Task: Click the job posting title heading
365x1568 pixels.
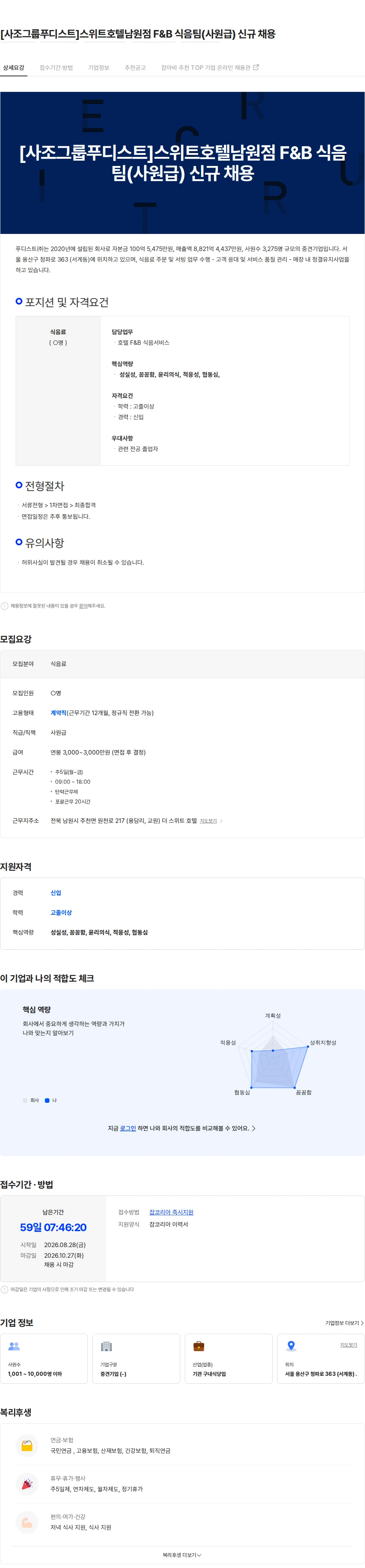Action: 138,34
